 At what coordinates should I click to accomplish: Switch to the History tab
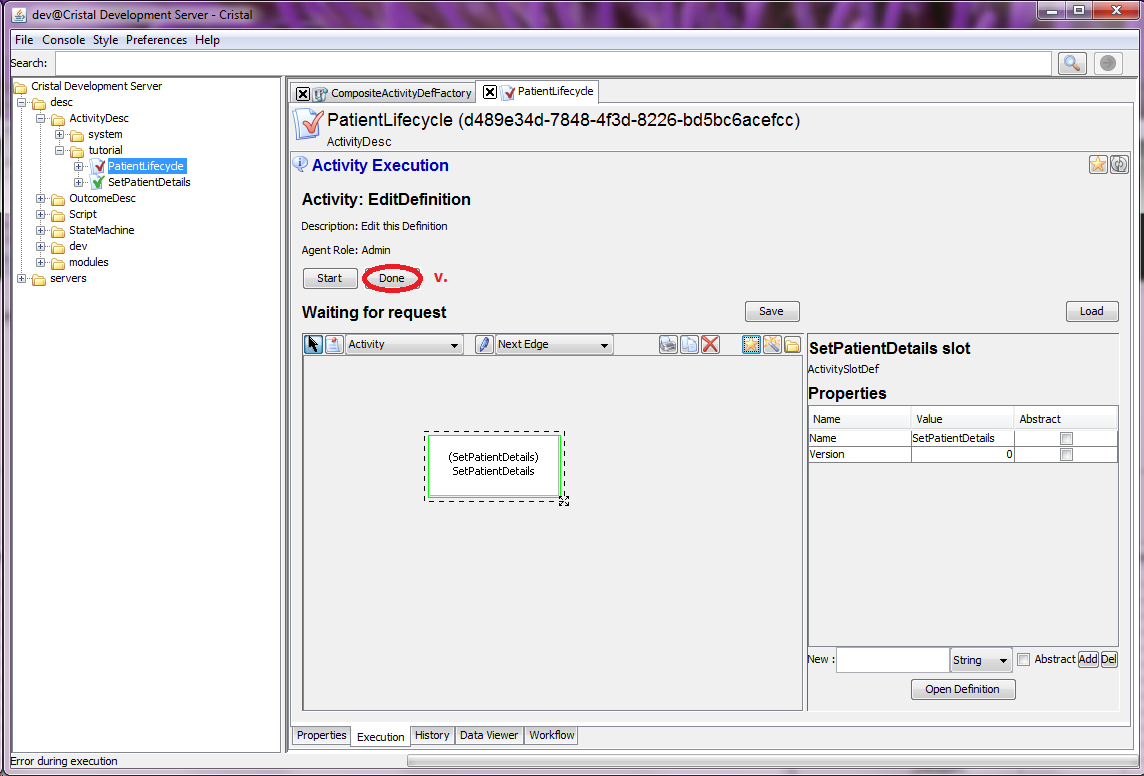click(x=432, y=735)
